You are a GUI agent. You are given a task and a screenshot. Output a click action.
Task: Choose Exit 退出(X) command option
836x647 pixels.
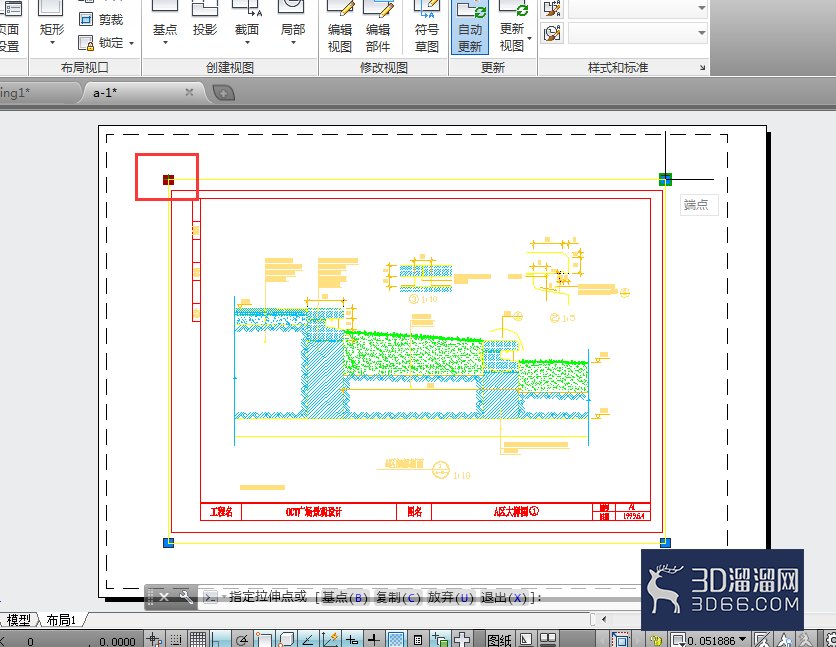[504, 597]
